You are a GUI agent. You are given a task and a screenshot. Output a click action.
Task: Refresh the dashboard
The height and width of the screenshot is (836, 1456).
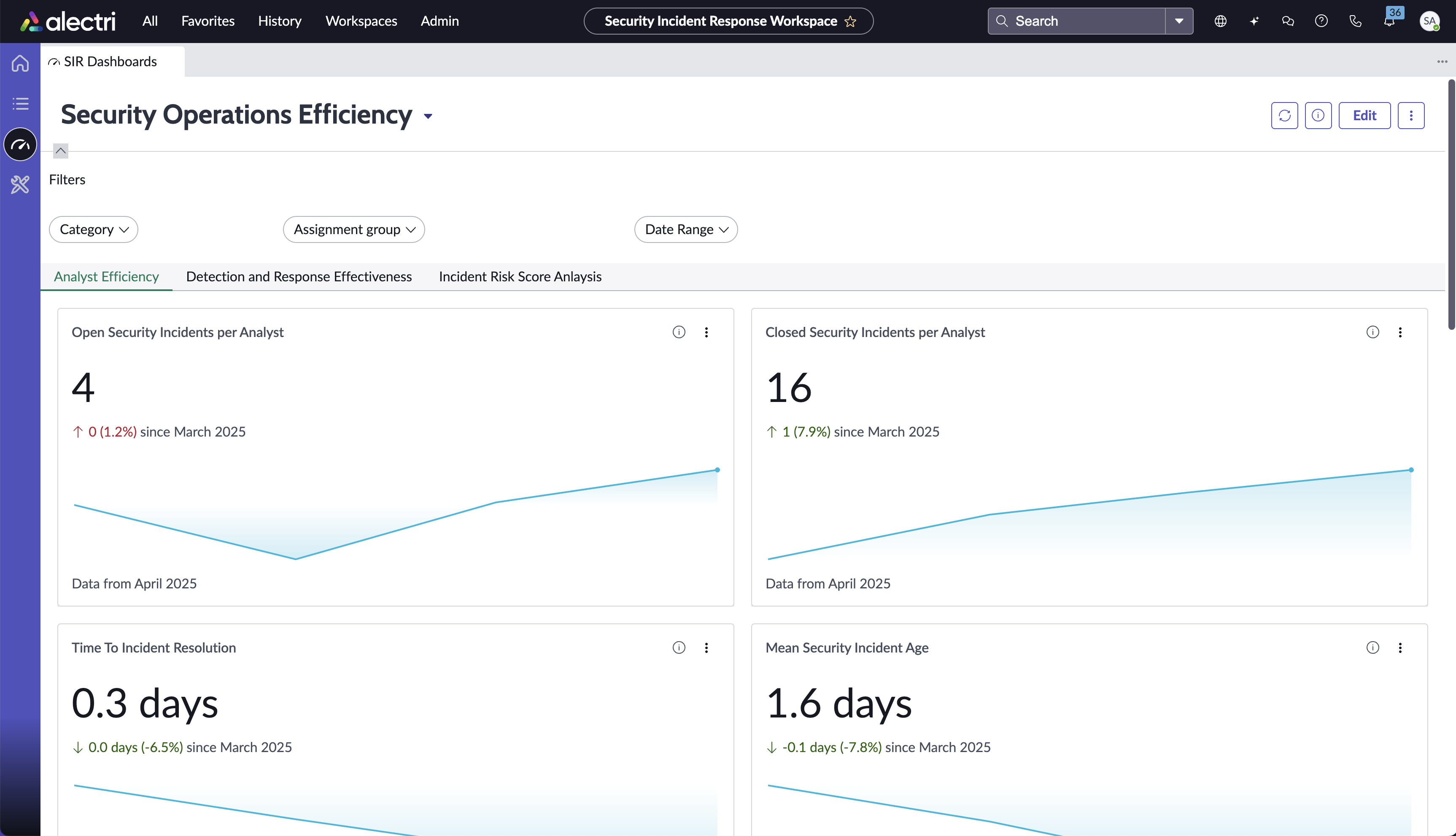pyautogui.click(x=1284, y=116)
